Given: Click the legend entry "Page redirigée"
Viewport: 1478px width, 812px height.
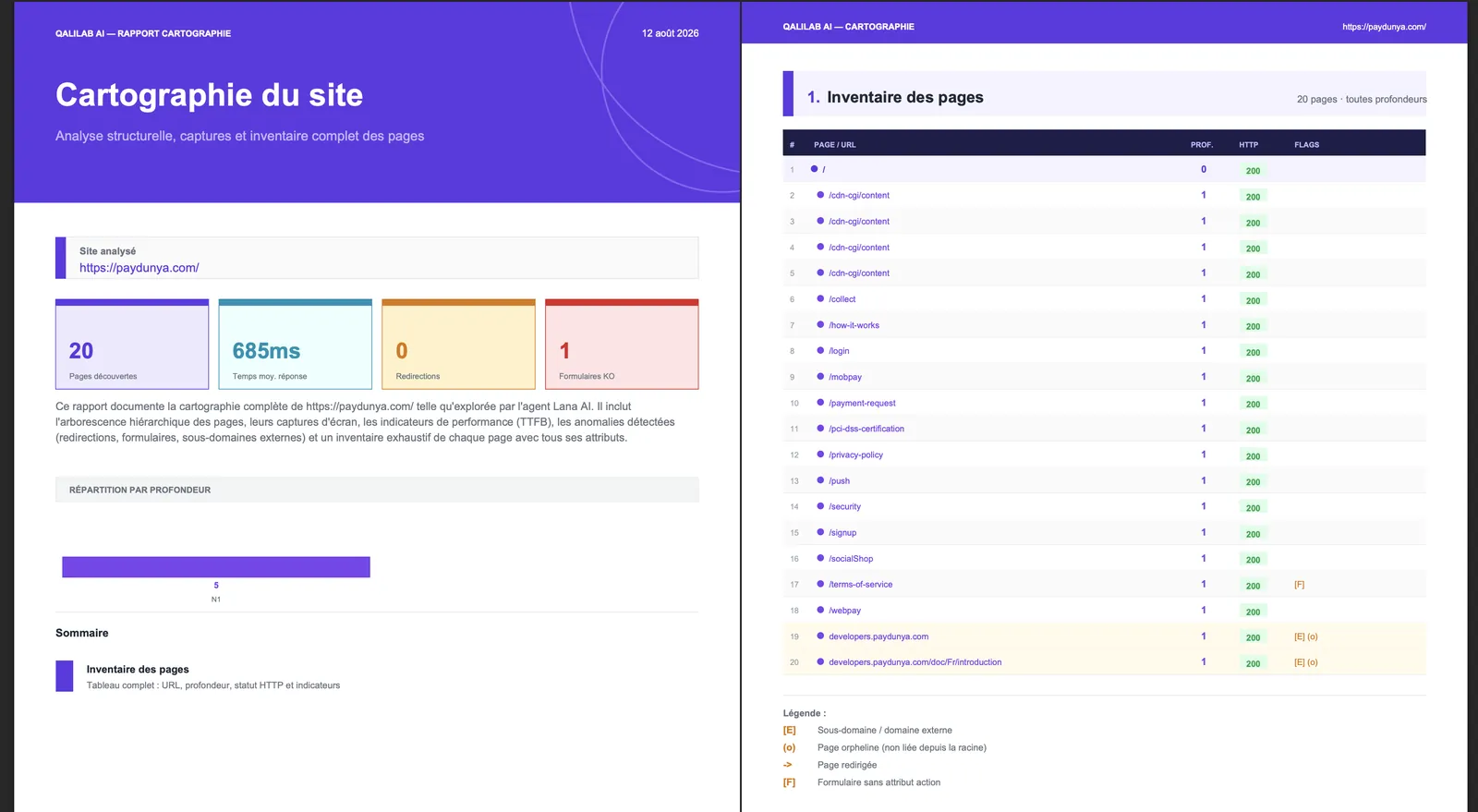Looking at the screenshot, I should [847, 765].
